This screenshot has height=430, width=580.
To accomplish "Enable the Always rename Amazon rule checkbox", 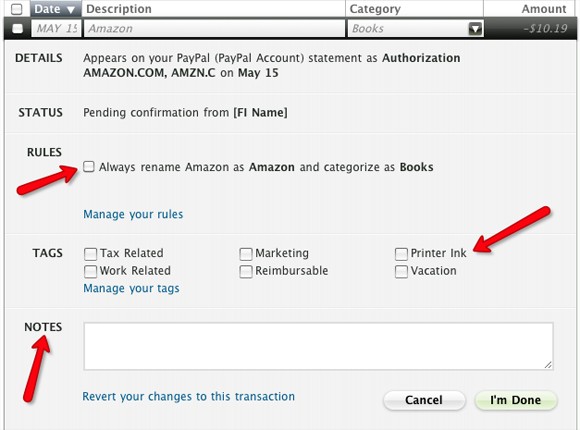I will (x=89, y=167).
